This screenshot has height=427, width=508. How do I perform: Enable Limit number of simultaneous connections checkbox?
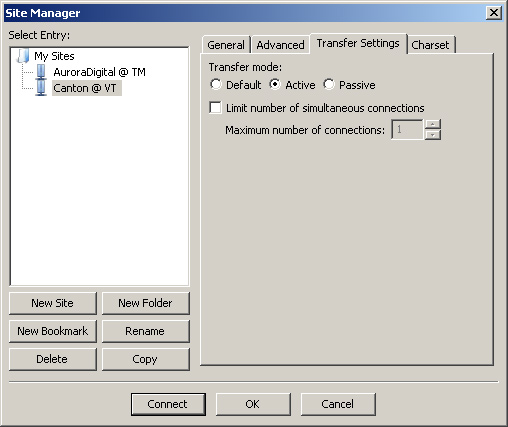(x=215, y=108)
